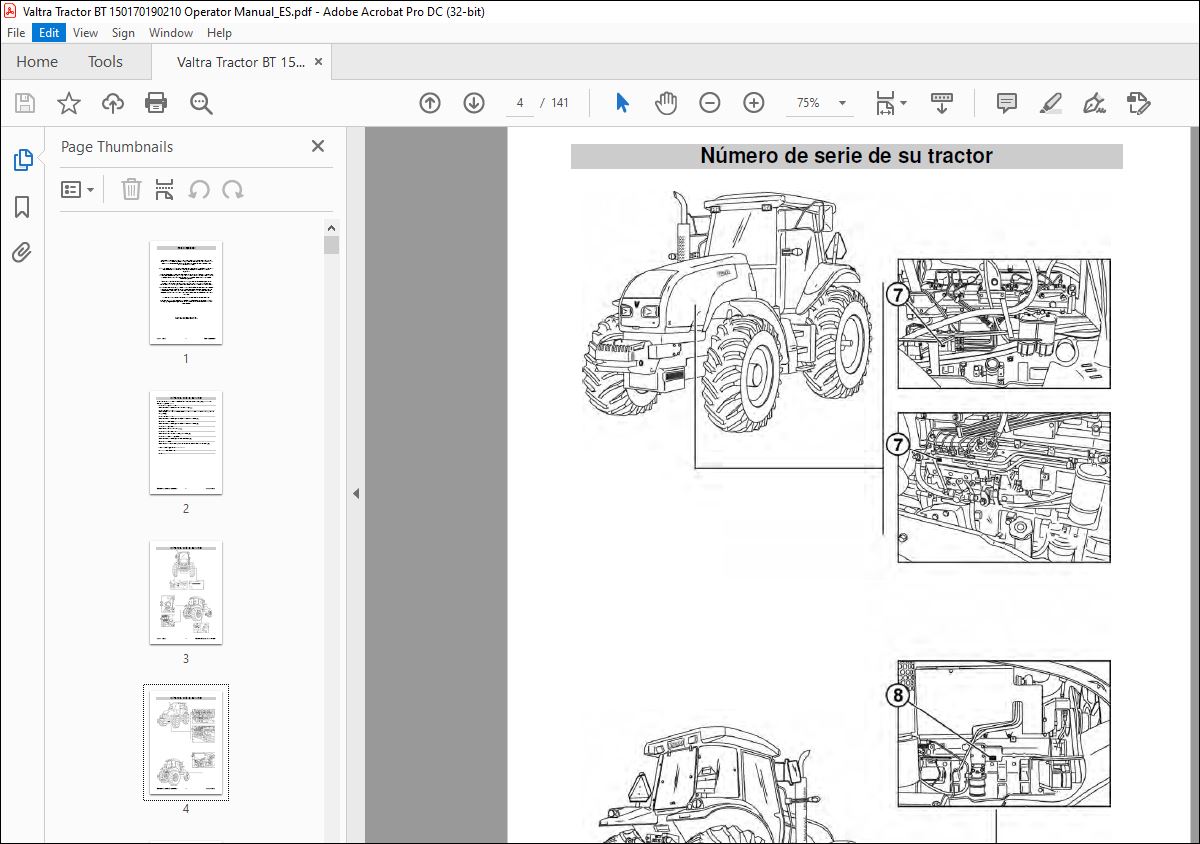The height and width of the screenshot is (844, 1200).
Task: Click the upload to cloud icon
Action: [113, 103]
